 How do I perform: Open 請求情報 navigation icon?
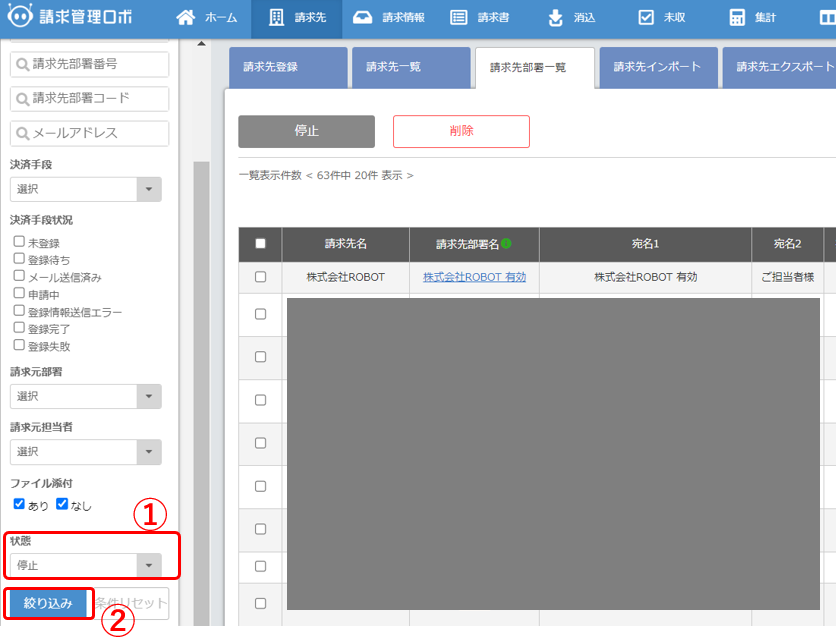click(363, 18)
